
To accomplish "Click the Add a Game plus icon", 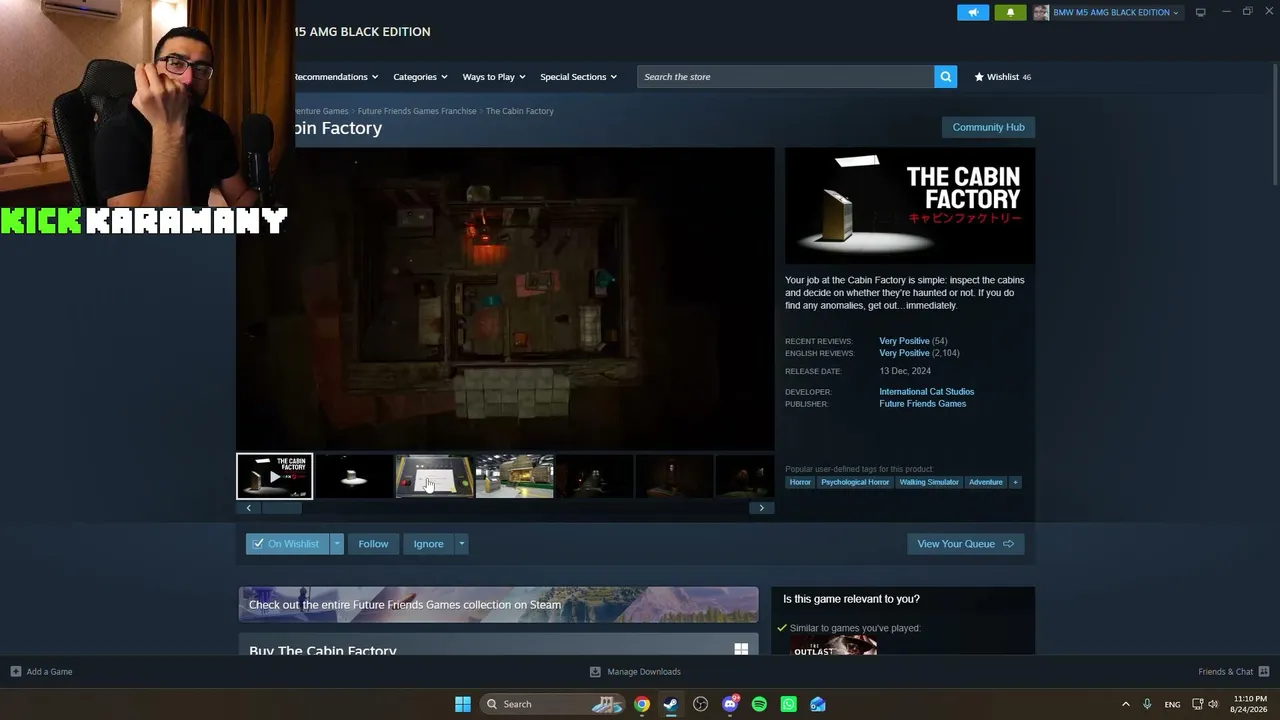I will (15, 672).
